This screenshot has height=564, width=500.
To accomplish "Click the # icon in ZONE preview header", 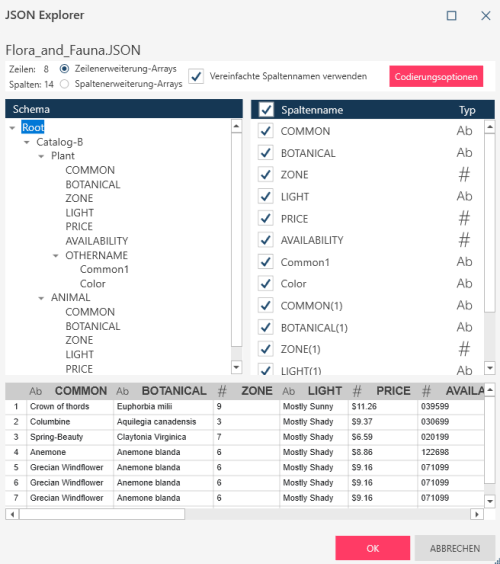I will point(222,391).
